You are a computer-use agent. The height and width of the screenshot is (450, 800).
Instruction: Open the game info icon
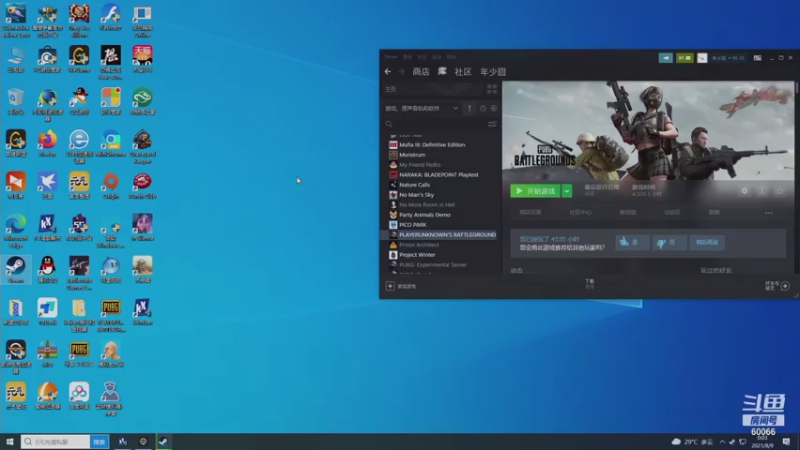(x=762, y=191)
